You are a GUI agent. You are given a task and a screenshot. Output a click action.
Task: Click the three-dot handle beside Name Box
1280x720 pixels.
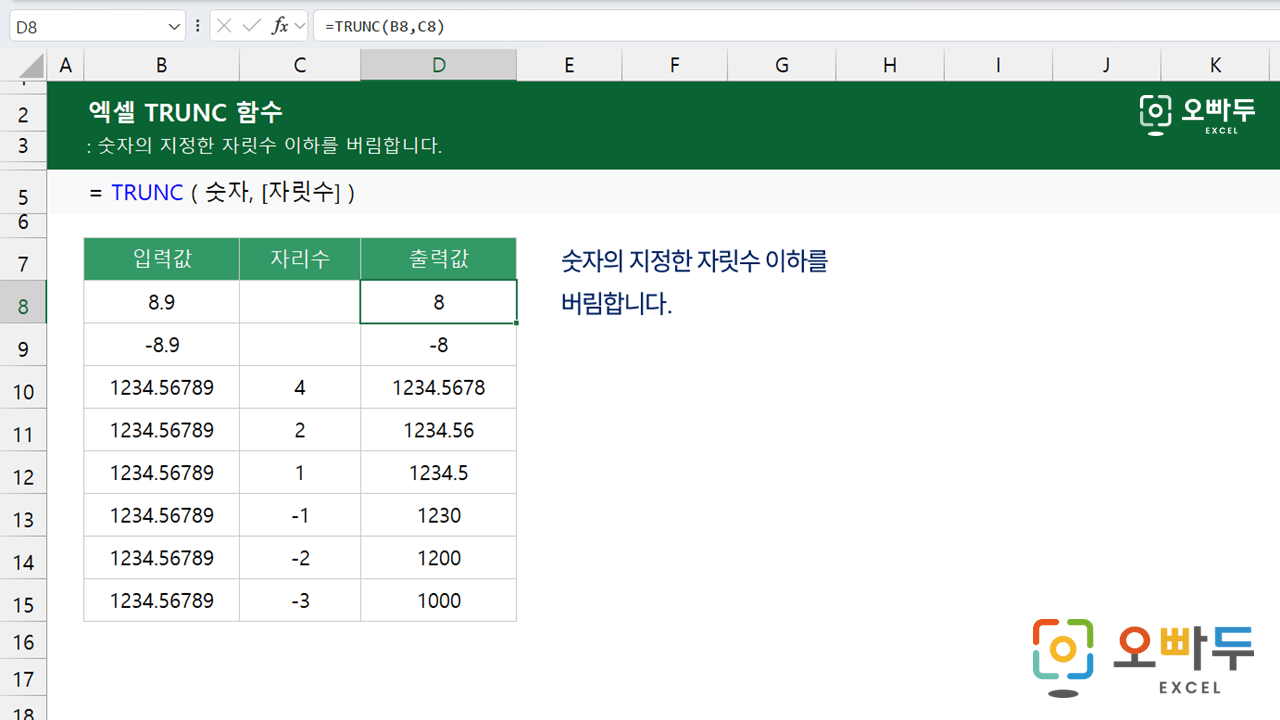[197, 27]
